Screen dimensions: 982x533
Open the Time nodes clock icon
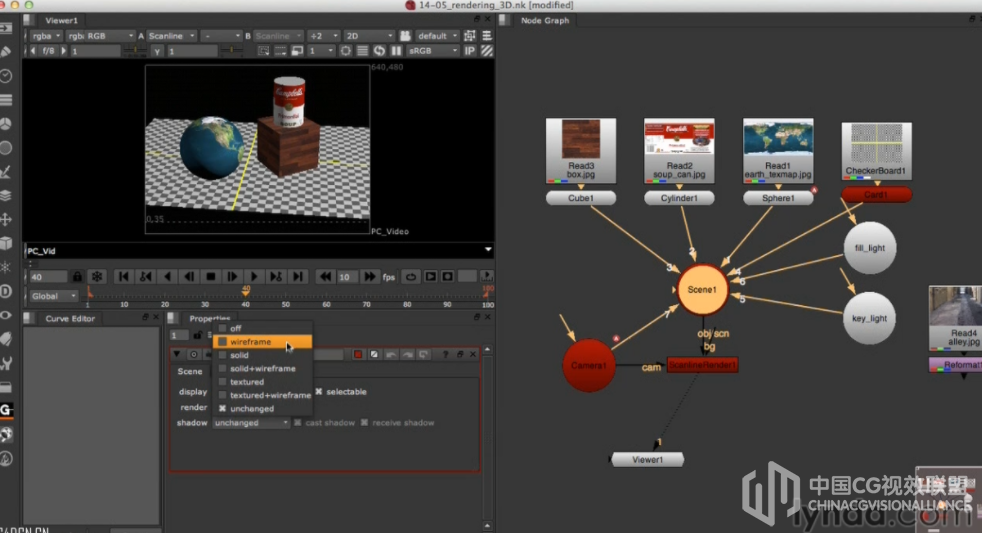tap(6, 76)
